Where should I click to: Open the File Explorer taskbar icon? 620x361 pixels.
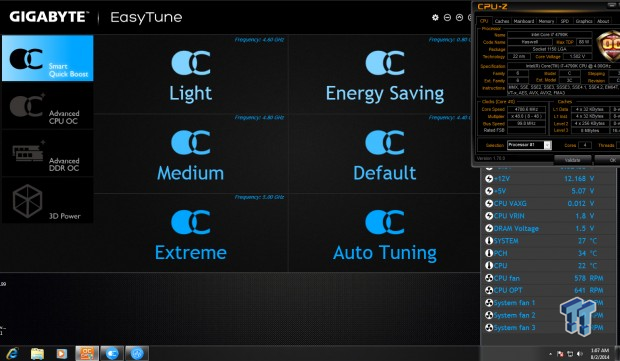[x=37, y=353]
